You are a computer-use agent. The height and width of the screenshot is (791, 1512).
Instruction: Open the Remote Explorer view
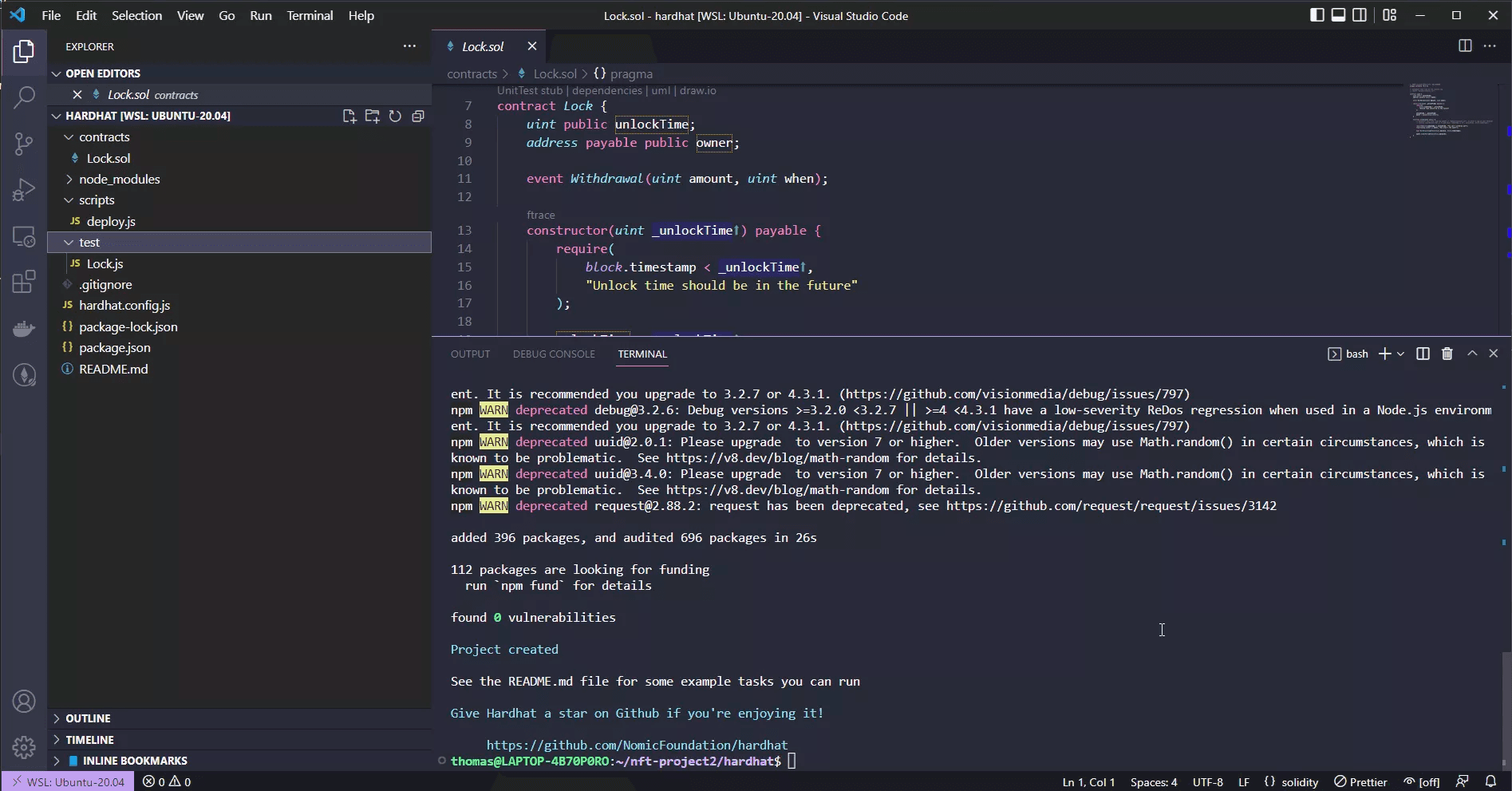tap(24, 236)
